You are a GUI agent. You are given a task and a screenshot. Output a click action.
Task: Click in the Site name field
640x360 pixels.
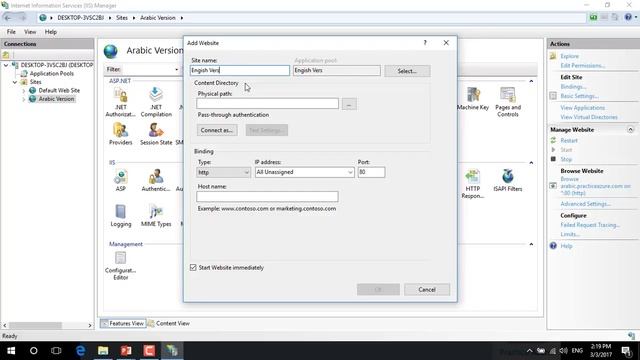point(240,70)
